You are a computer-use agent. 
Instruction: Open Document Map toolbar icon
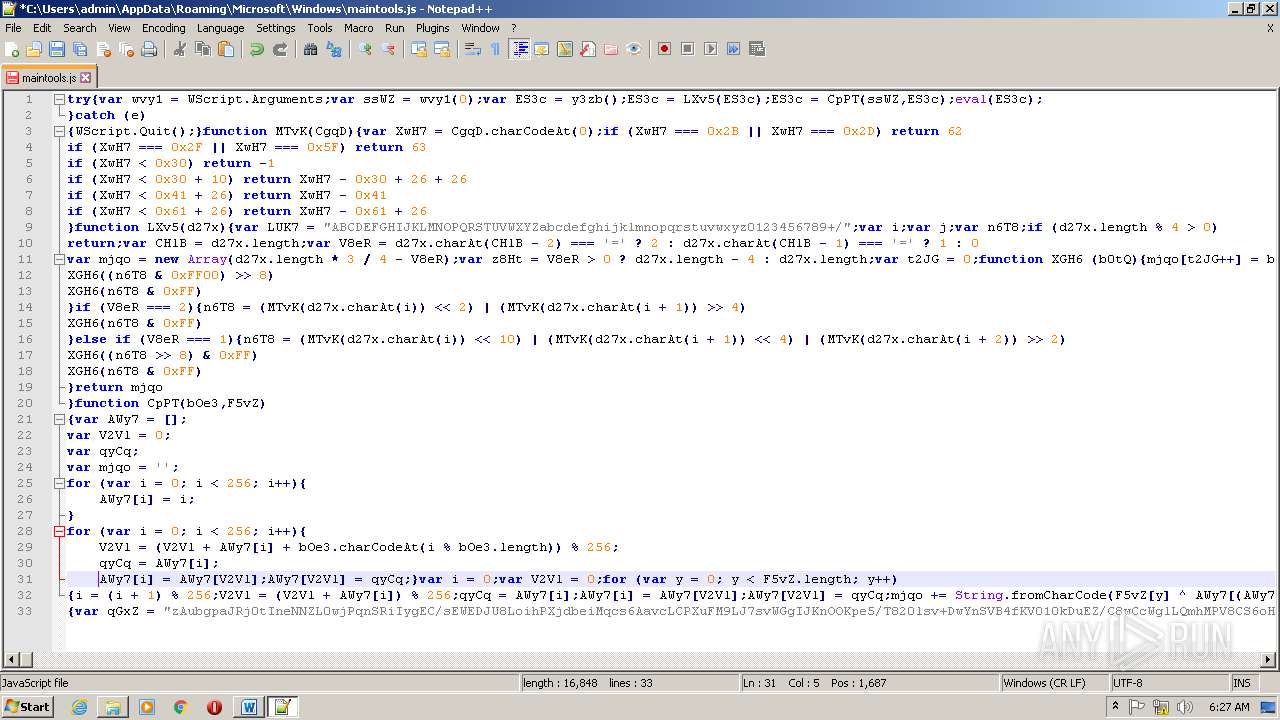(x=565, y=49)
